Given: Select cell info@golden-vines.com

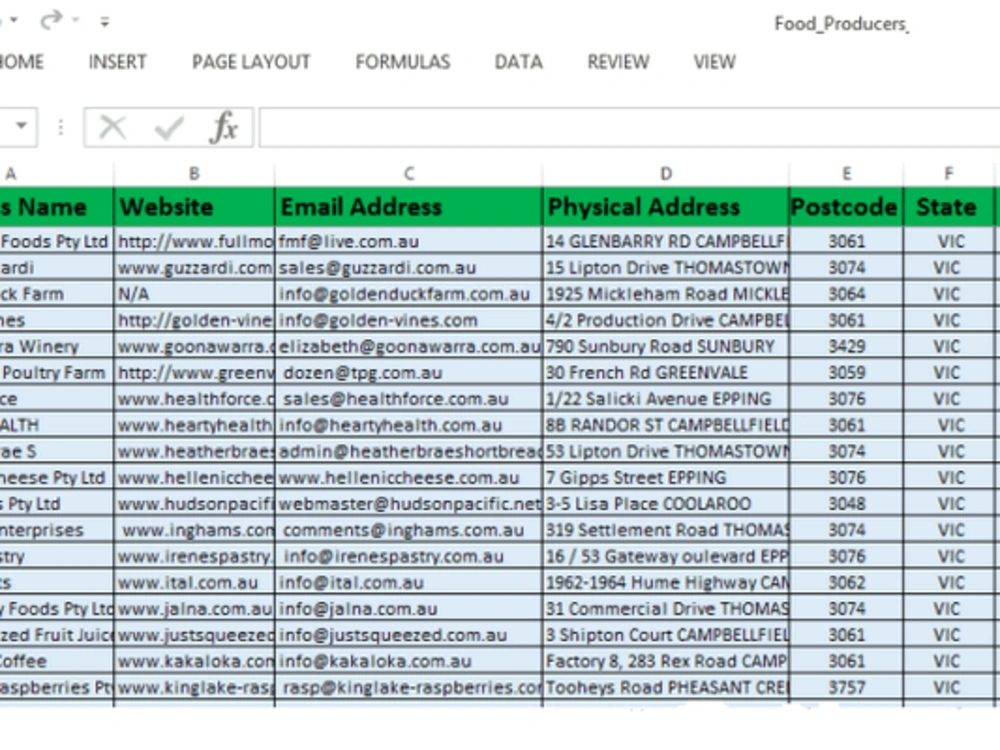Looking at the screenshot, I should [409, 320].
